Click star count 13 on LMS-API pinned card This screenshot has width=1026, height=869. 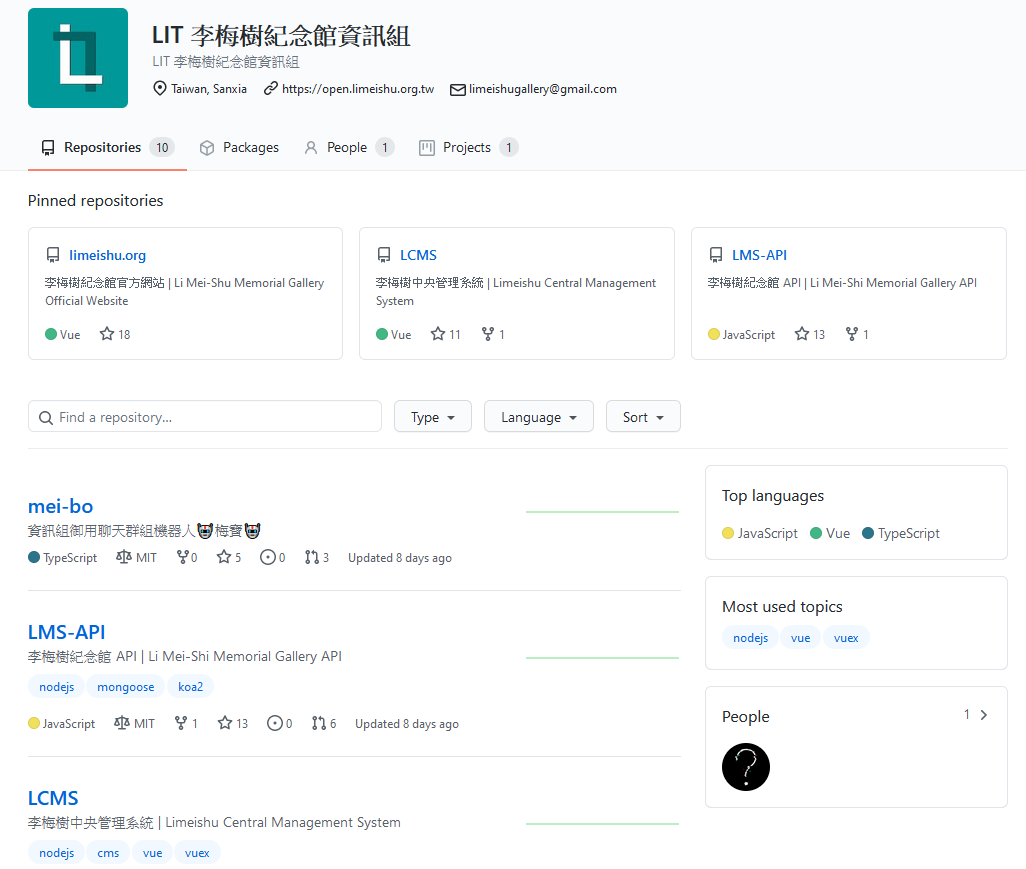click(x=809, y=334)
